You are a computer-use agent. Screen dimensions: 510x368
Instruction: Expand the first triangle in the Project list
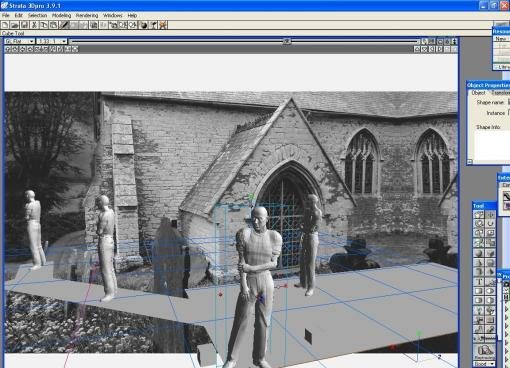tap(507, 309)
